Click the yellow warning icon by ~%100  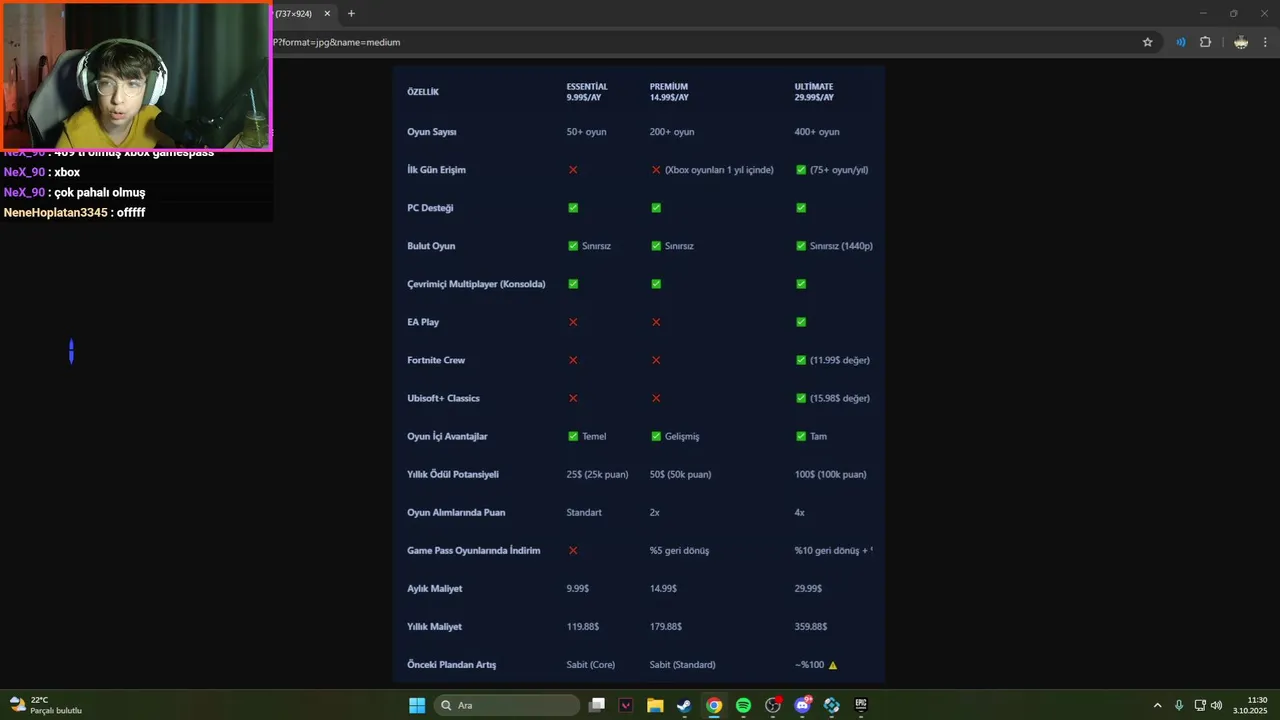pyautogui.click(x=833, y=664)
